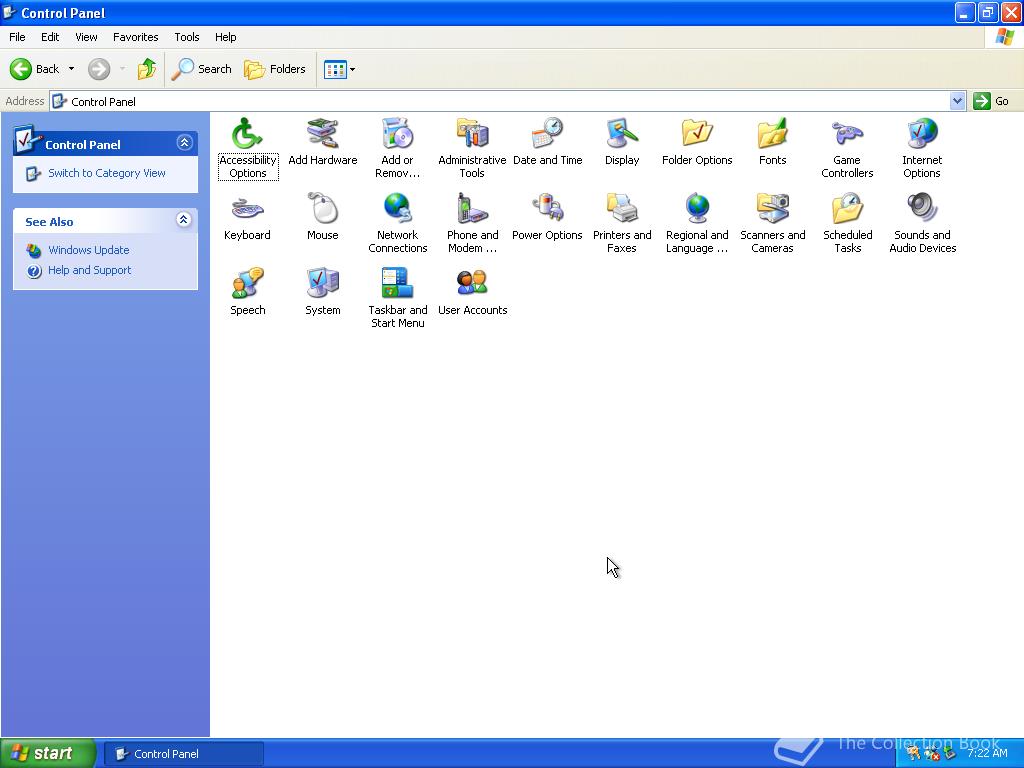Viewport: 1024px width, 768px height.
Task: Select Control Panel taskbar button
Action: click(184, 754)
